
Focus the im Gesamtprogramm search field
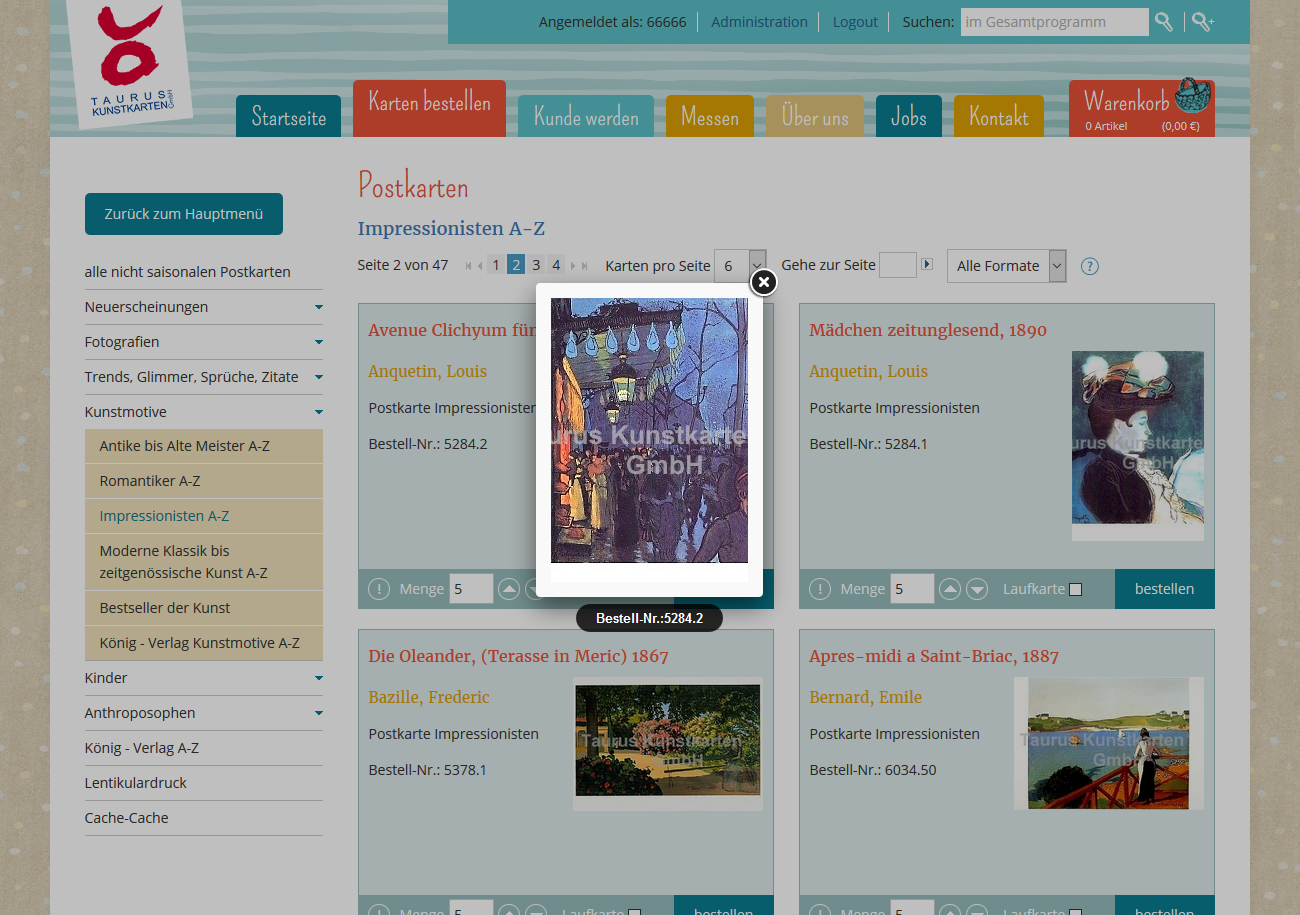[1055, 22]
